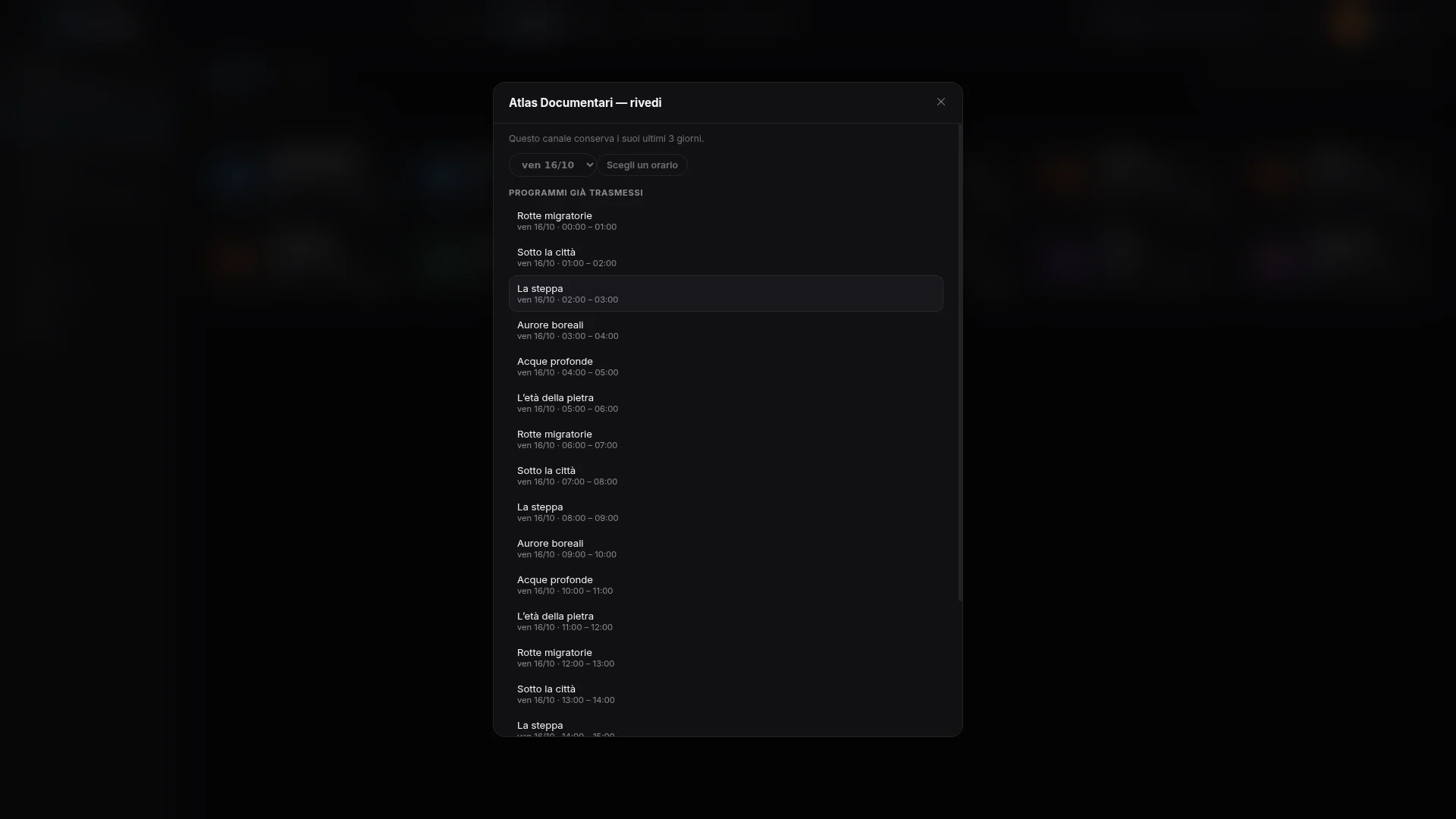Select Rotte migratorie at 12:00 – 13:00
This screenshot has width=1456, height=819.
(x=726, y=657)
